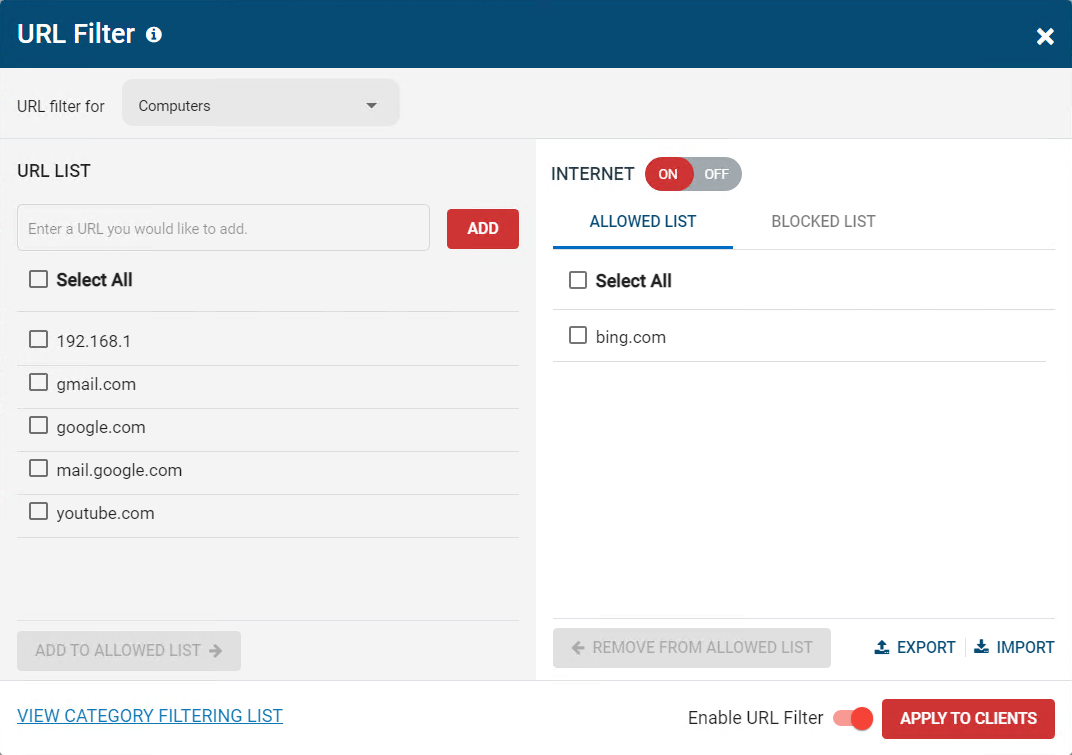This screenshot has height=755, width=1072.
Task: Click APPLY TO CLIENTS button
Action: 968,719
